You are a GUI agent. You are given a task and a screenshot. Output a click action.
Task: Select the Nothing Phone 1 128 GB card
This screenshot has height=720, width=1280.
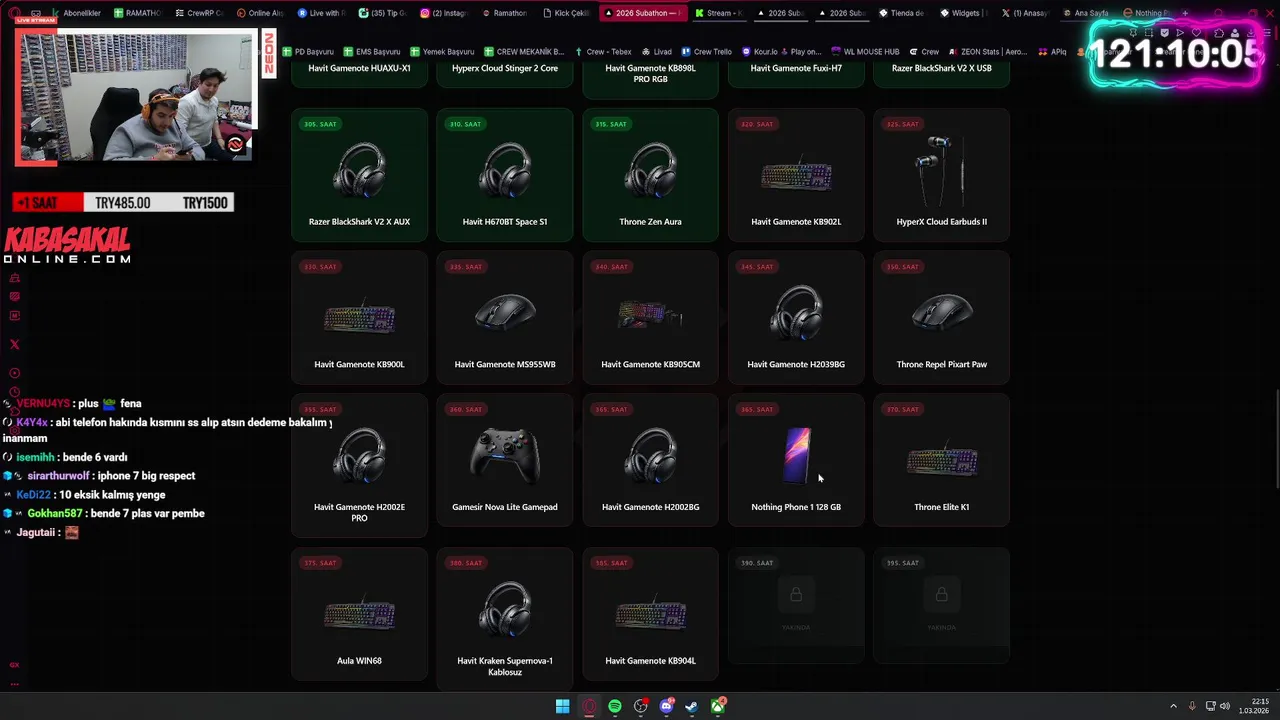click(x=796, y=466)
